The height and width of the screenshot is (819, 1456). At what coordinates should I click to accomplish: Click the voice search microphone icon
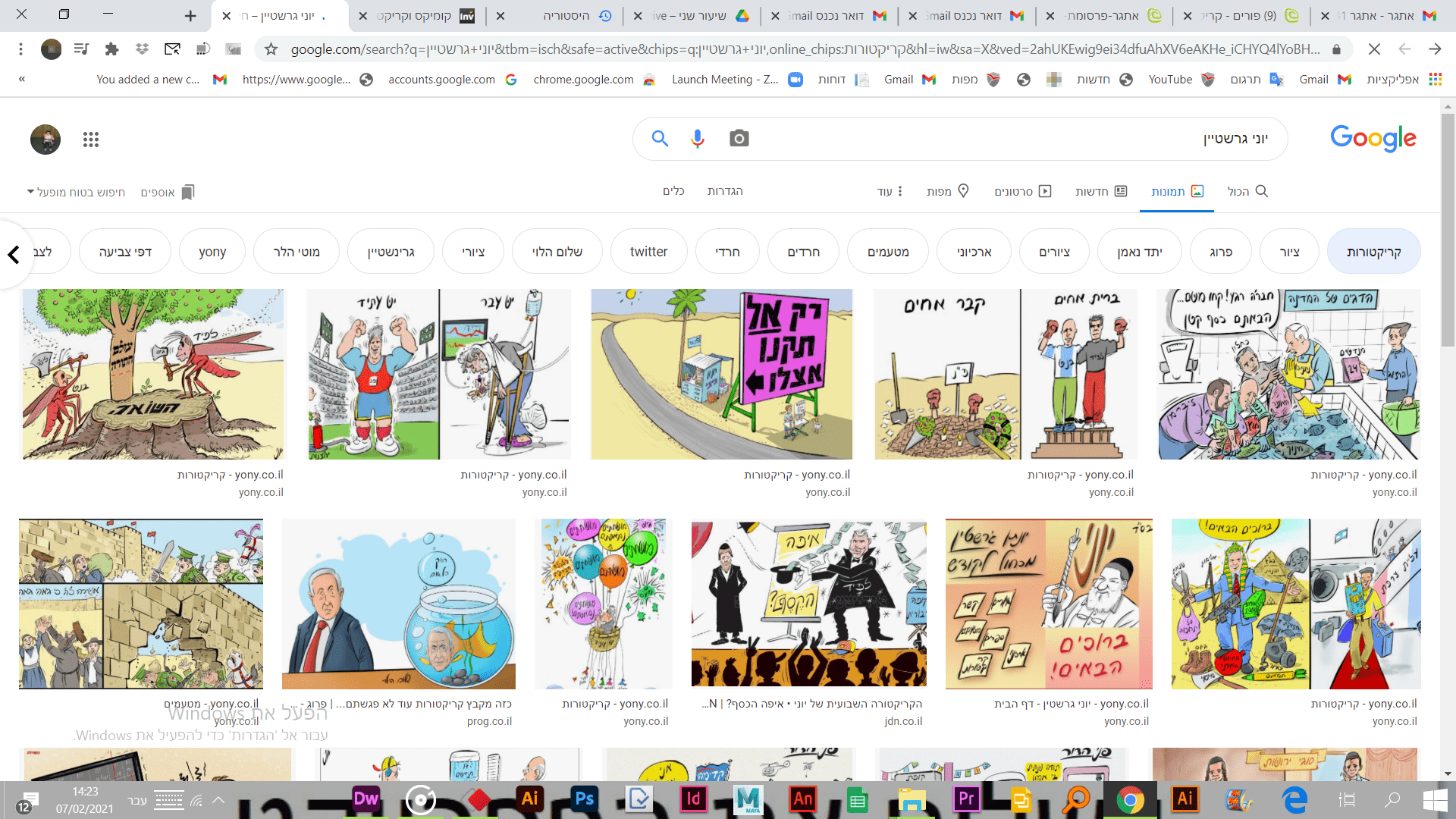(698, 138)
